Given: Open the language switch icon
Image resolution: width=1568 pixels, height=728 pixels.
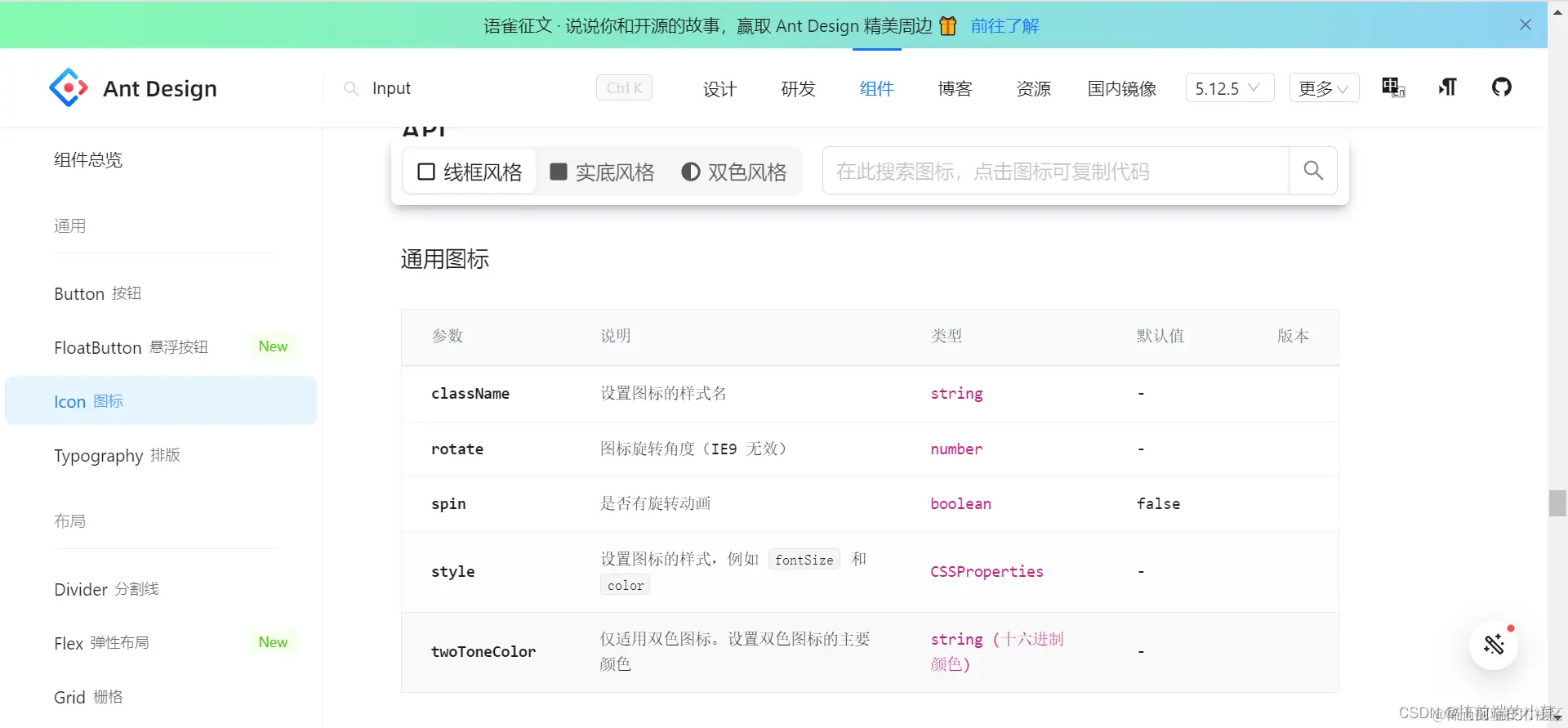Looking at the screenshot, I should click(x=1393, y=87).
